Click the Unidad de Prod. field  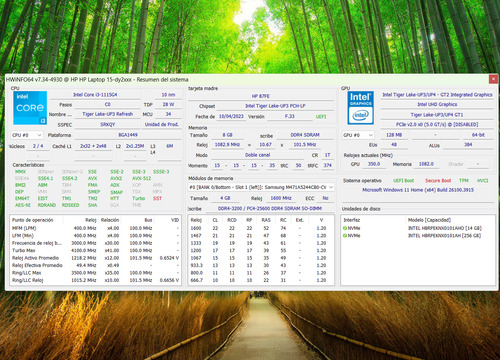tap(162, 124)
